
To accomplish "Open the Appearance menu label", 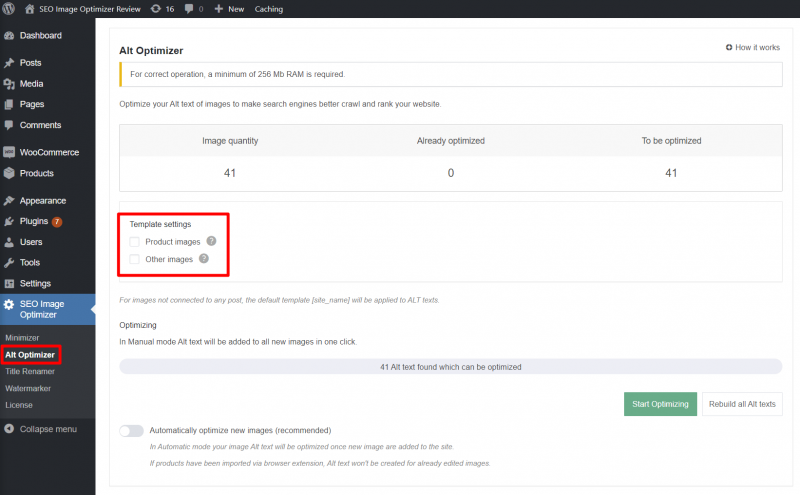I will pyautogui.click(x=43, y=201).
